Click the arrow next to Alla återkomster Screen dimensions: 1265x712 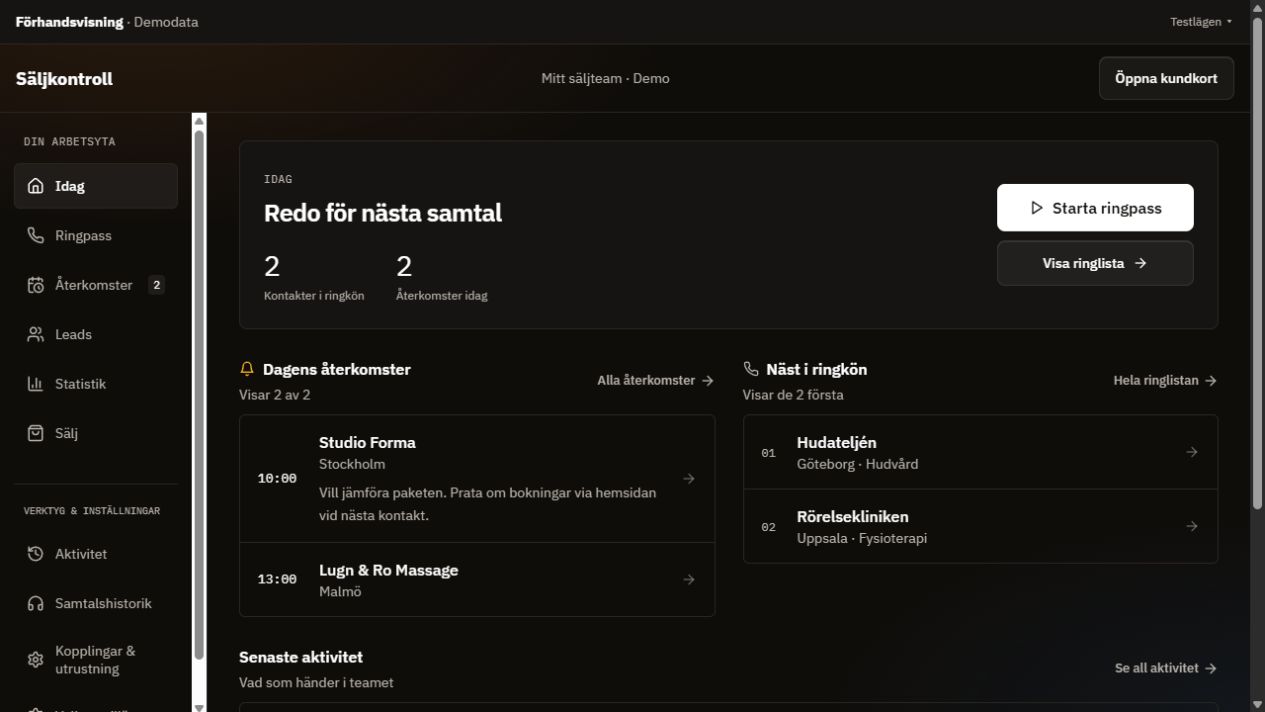tap(708, 381)
